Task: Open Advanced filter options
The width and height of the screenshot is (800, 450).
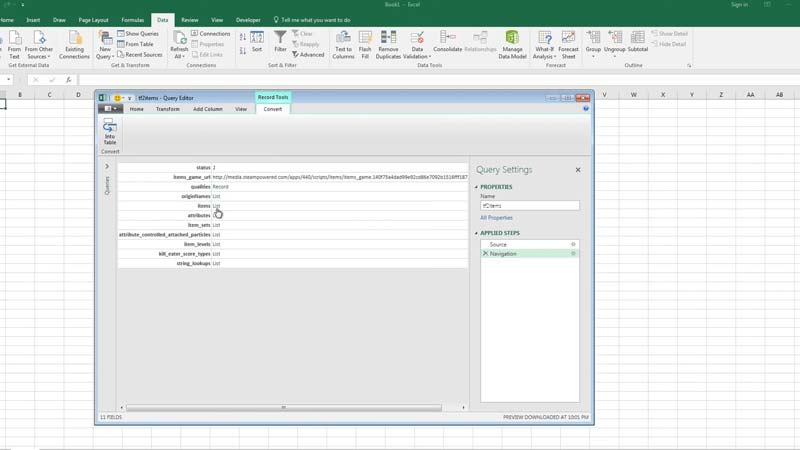Action: point(308,55)
